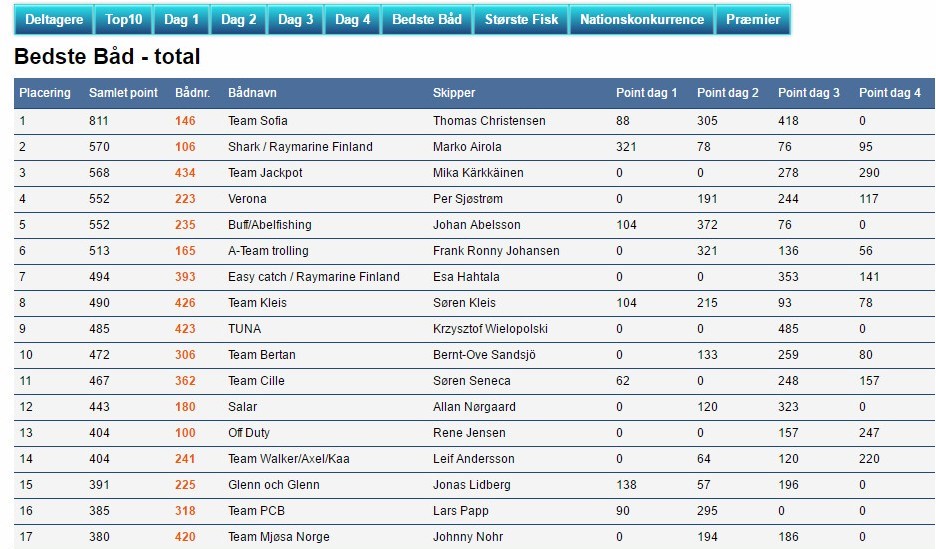Open the Præmier tab

pos(752,20)
